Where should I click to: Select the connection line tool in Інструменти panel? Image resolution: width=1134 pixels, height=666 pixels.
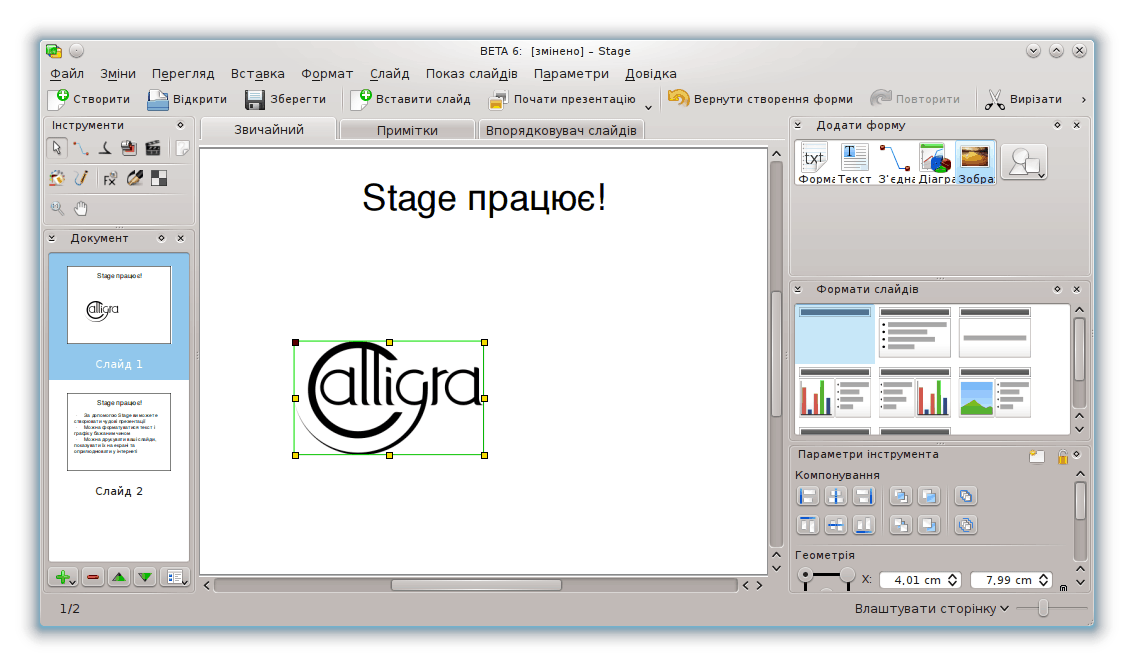[x=81, y=149]
